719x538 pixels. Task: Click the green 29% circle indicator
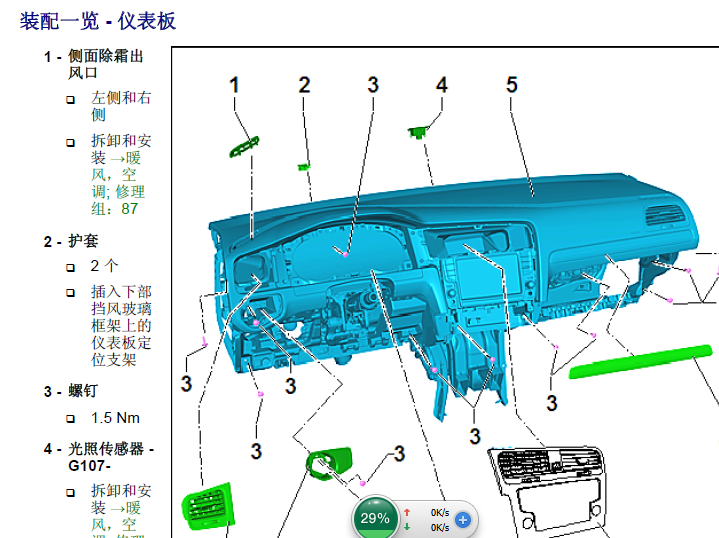375,518
